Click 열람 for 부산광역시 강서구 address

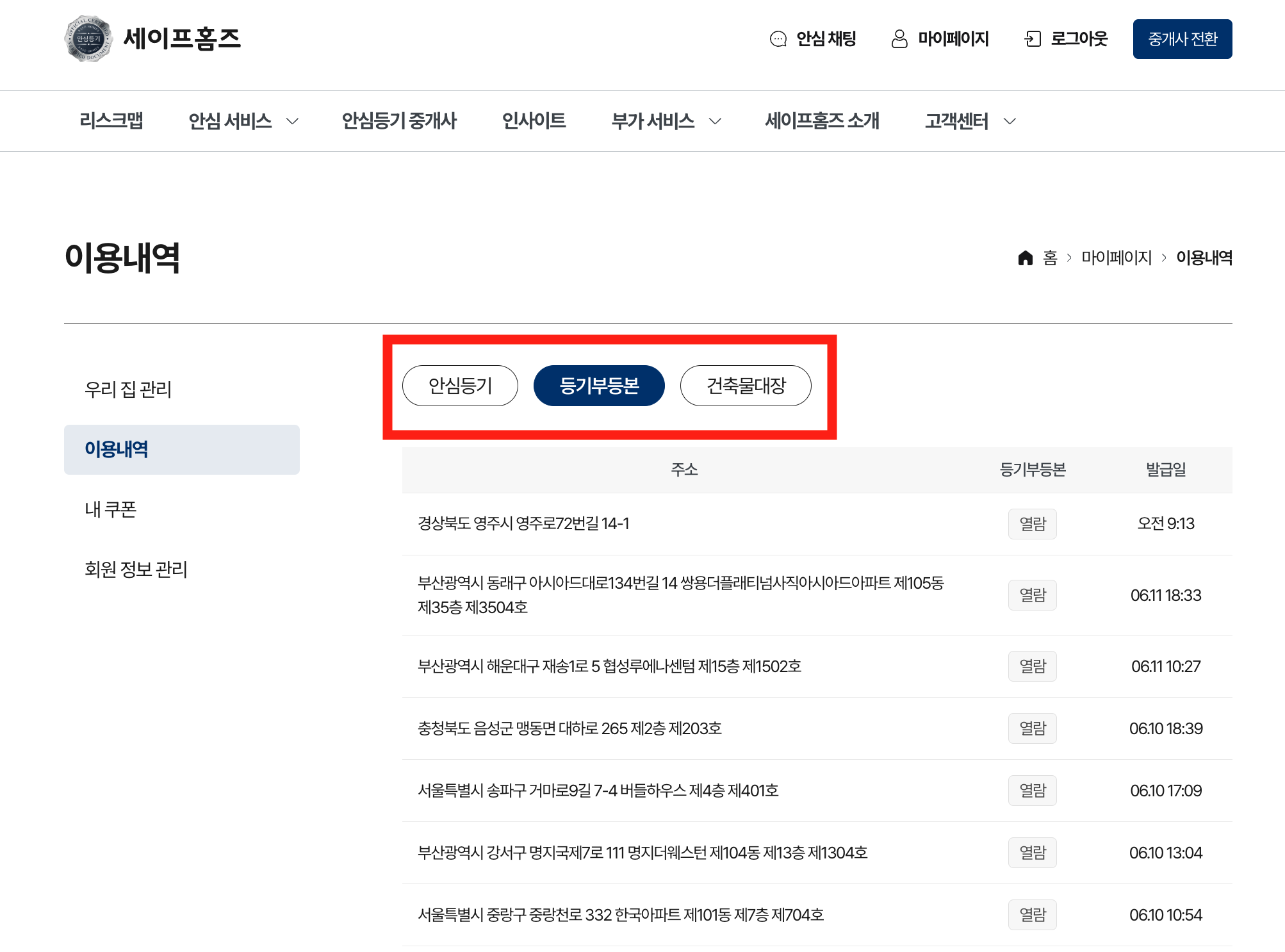point(1033,853)
